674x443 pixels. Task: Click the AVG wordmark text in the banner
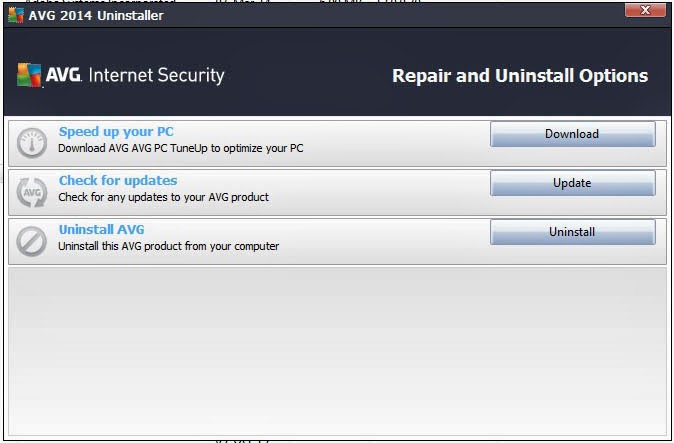click(63, 75)
